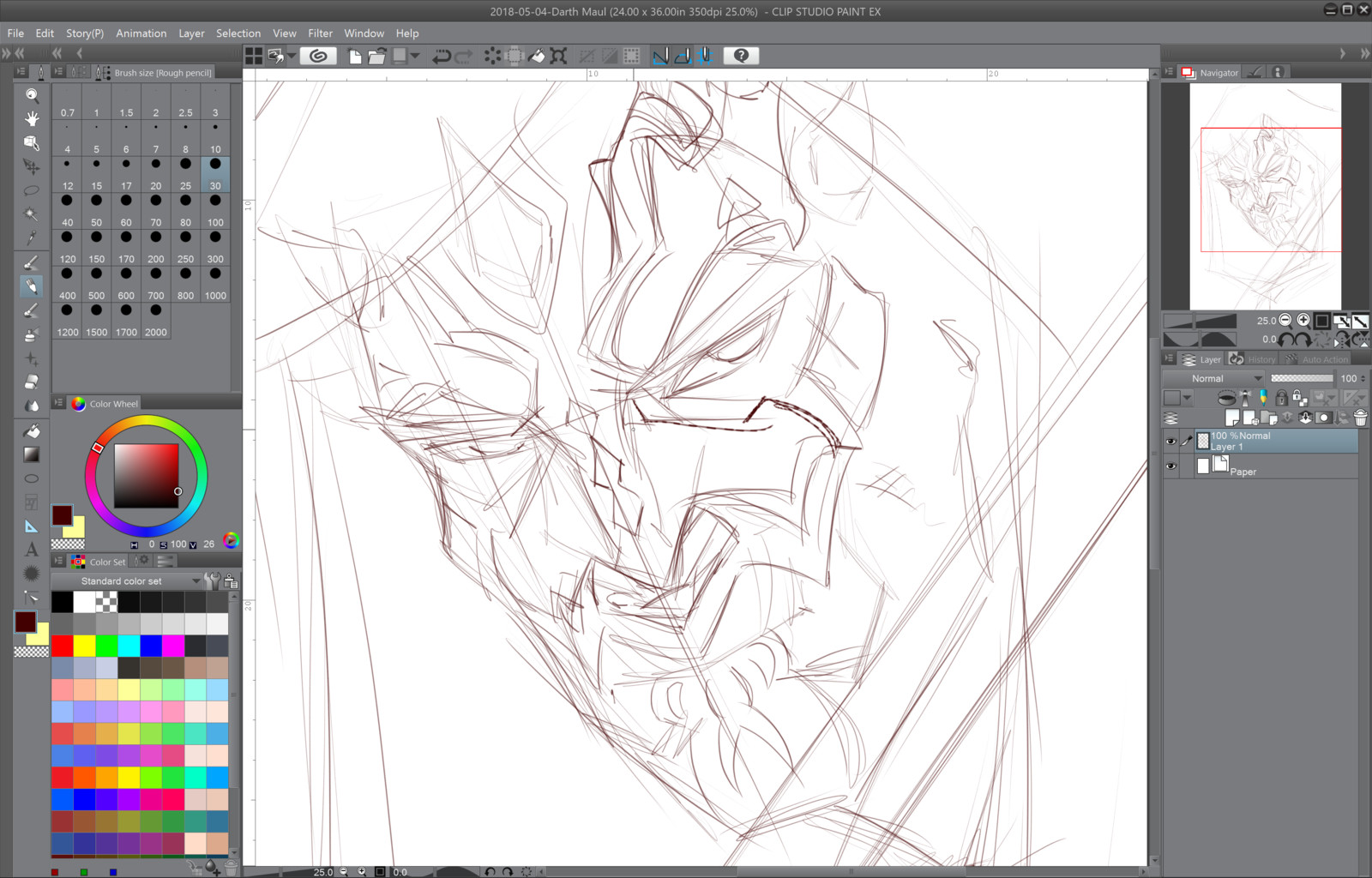1372x878 pixels.
Task: Open color set edit wrench icon
Action: coord(212,580)
